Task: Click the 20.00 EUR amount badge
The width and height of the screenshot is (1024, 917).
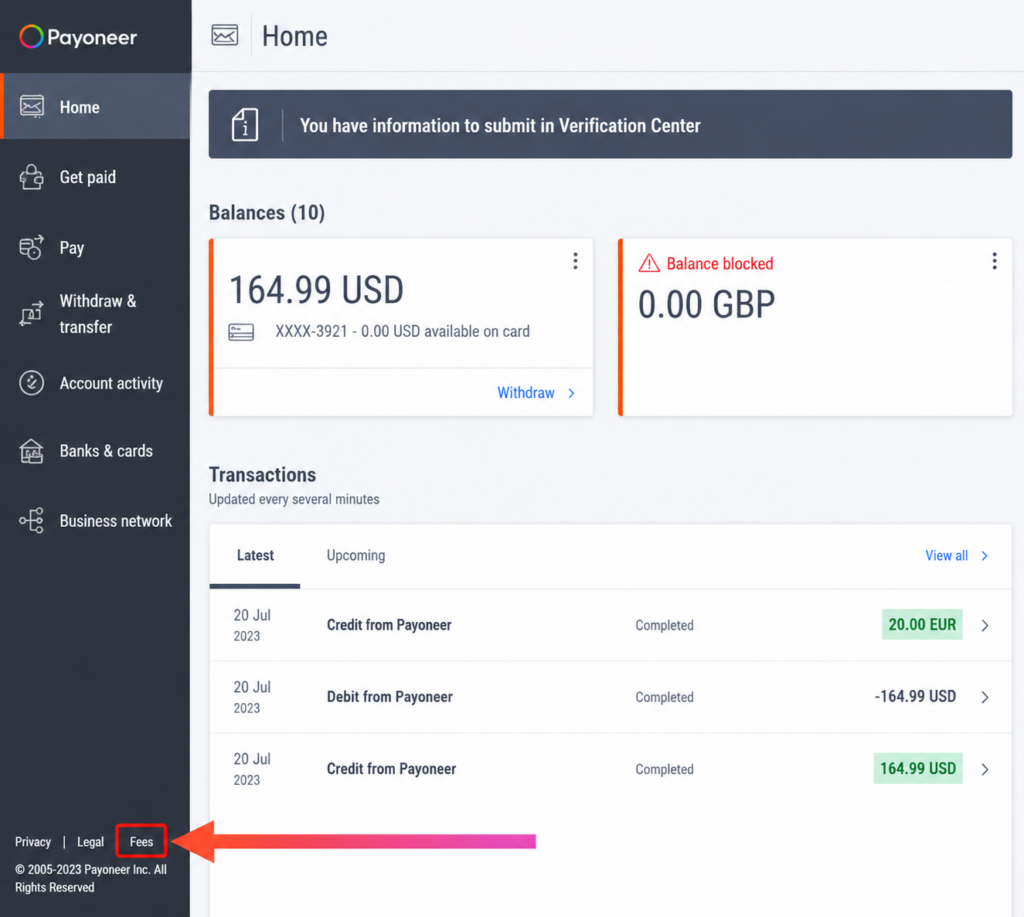Action: [x=922, y=624]
